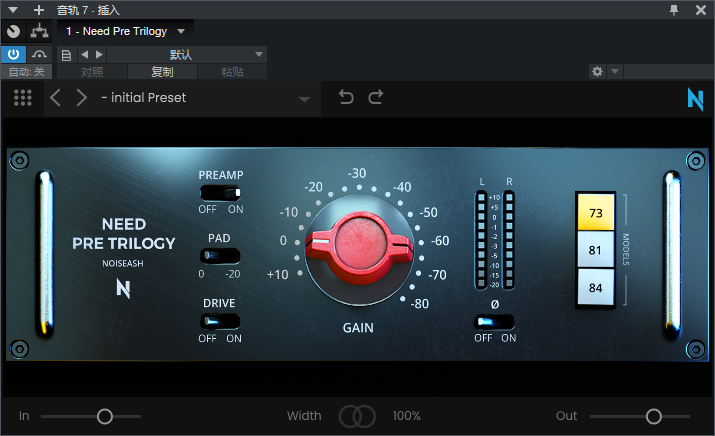The image size is (715, 436).
Task: Toggle plugin power bypass button
Action: 14,55
